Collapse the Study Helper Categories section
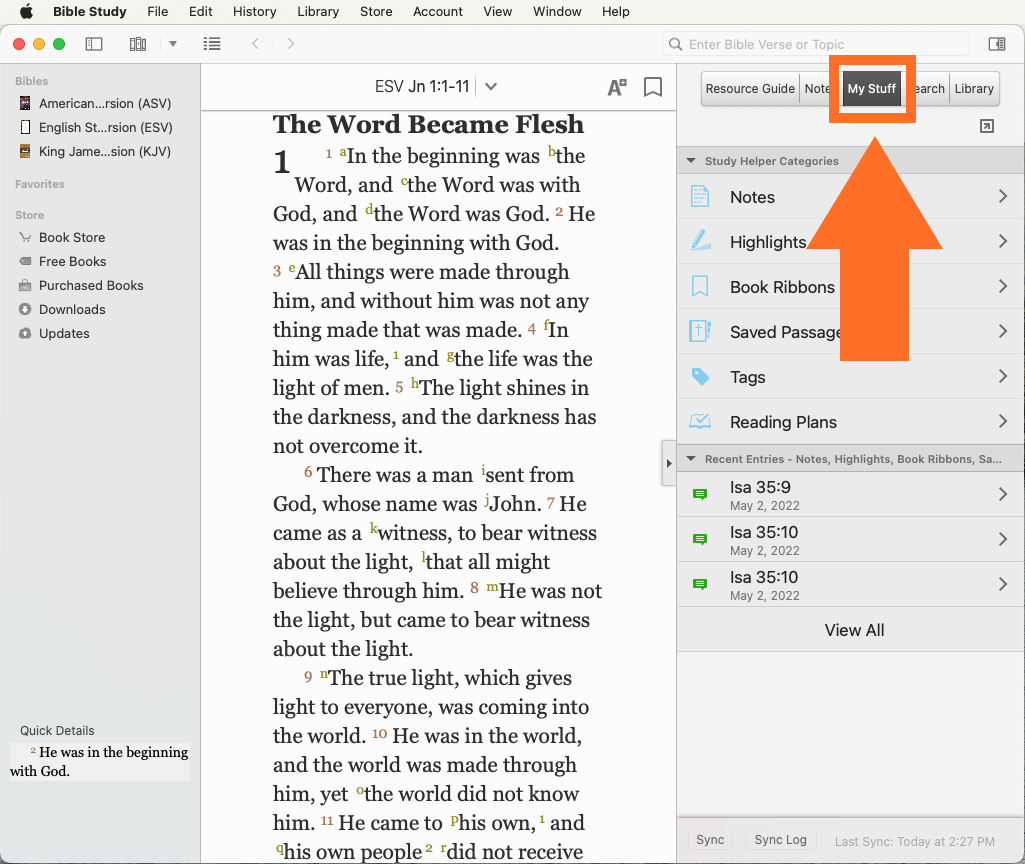Screen dimensions: 1025x864 [x=690, y=161]
